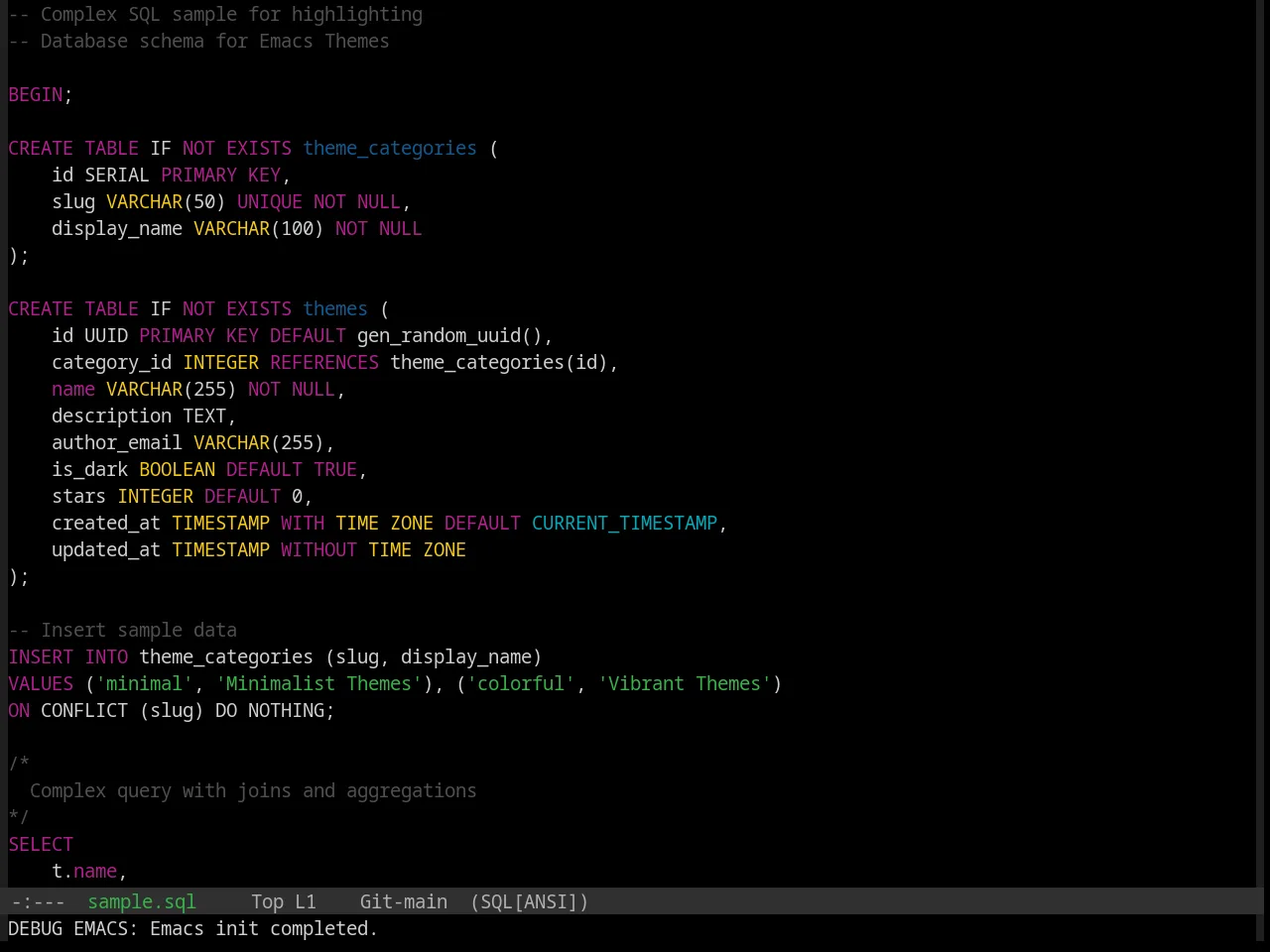Click INSERT keyword
The image size is (1270, 952).
(41, 656)
